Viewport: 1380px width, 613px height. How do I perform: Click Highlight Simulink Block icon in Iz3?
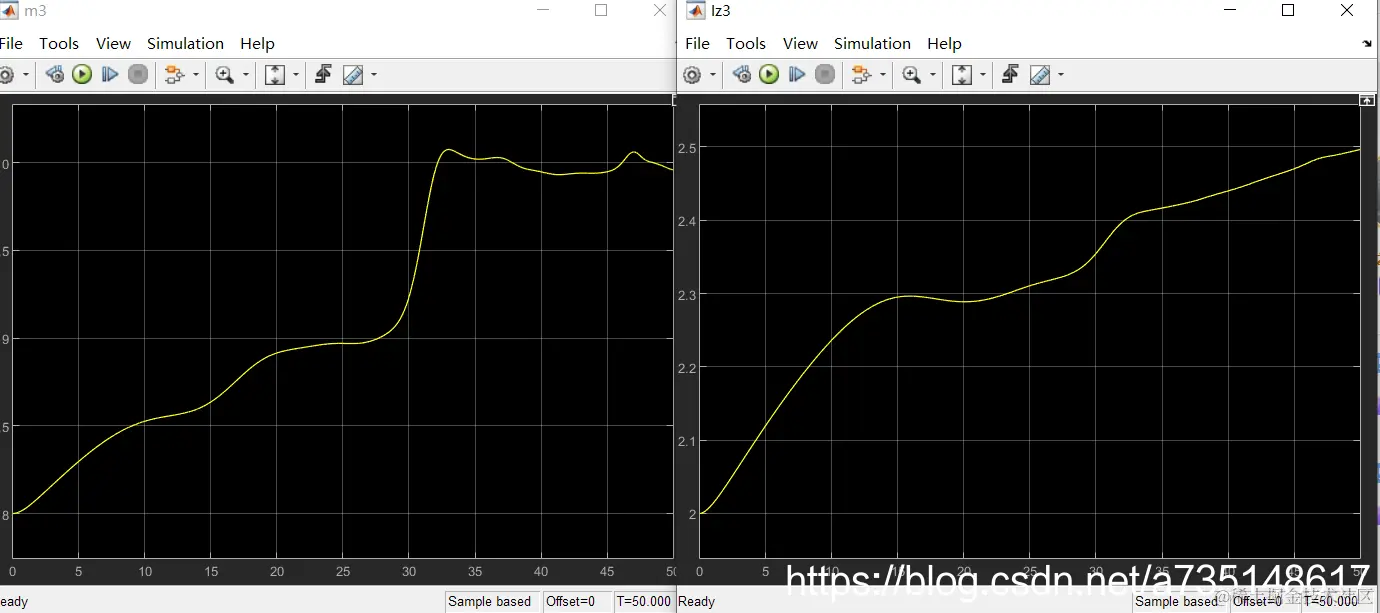tap(861, 74)
